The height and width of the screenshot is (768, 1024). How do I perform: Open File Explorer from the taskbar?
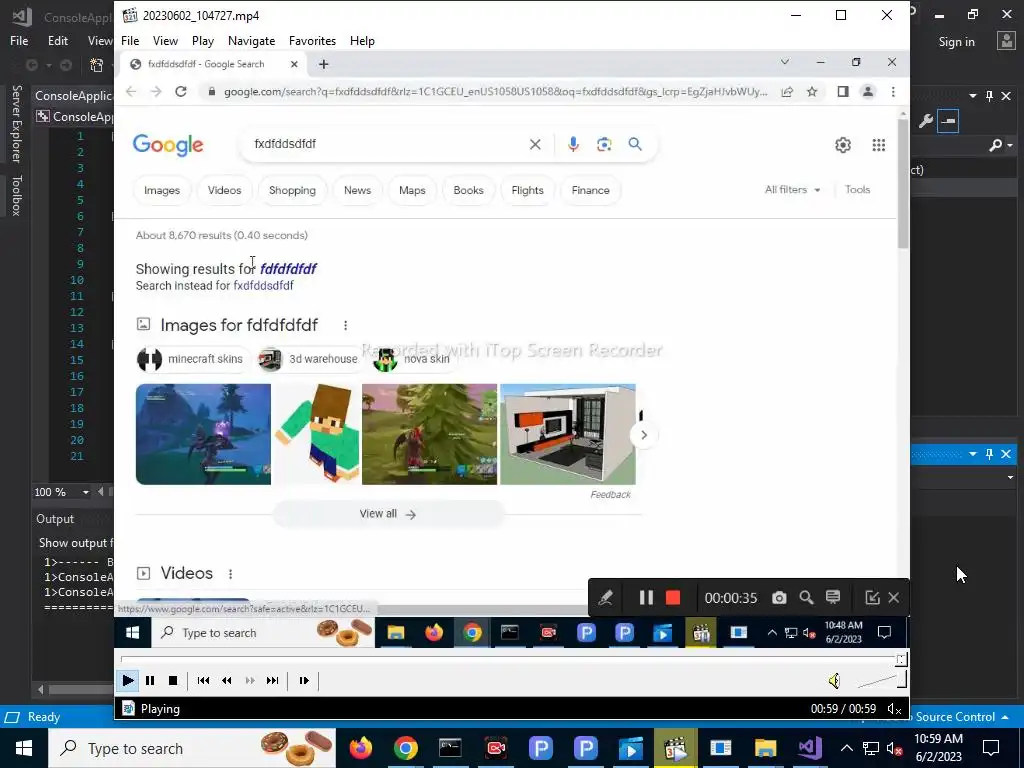[x=765, y=748]
